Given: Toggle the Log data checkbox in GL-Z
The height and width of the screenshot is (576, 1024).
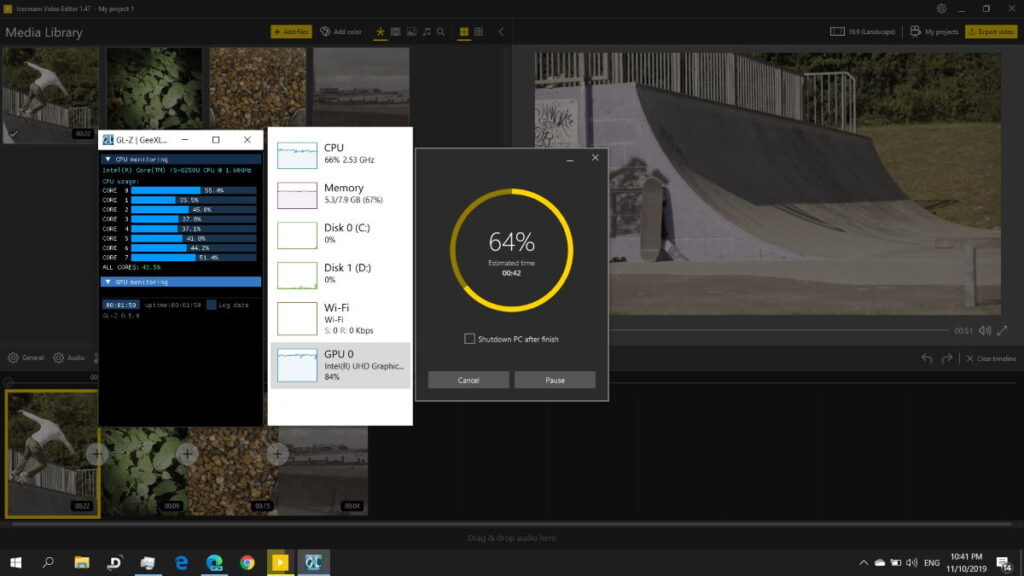Looking at the screenshot, I should 212,304.
